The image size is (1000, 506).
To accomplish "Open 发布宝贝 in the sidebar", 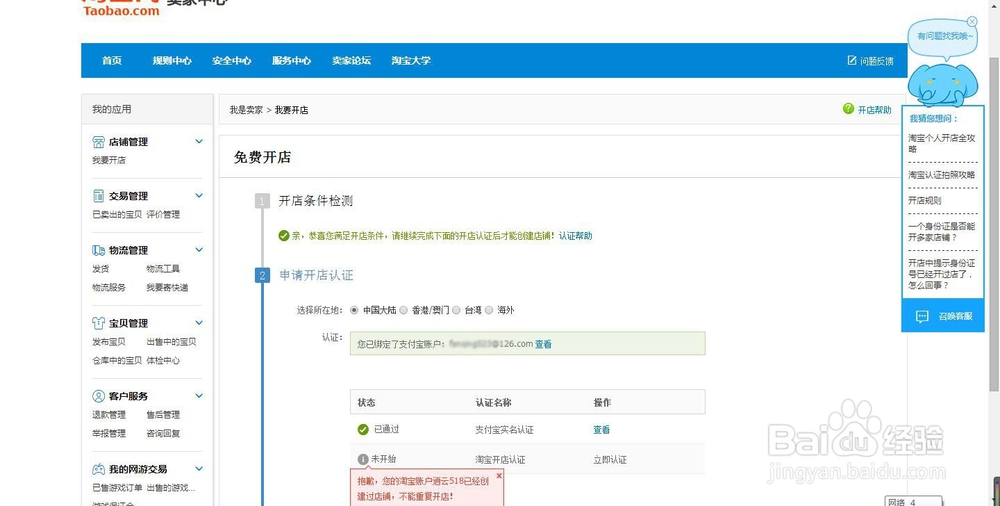I will coord(109,341).
